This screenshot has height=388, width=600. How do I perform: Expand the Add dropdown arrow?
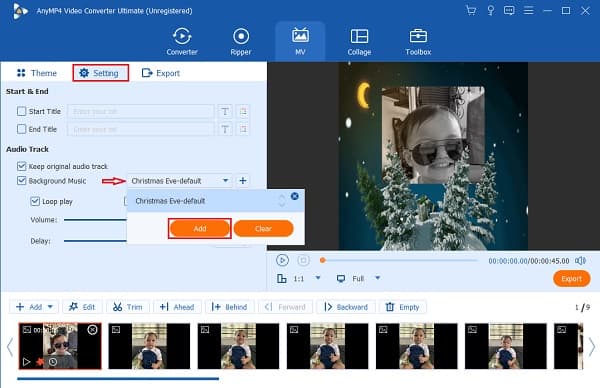pos(50,307)
